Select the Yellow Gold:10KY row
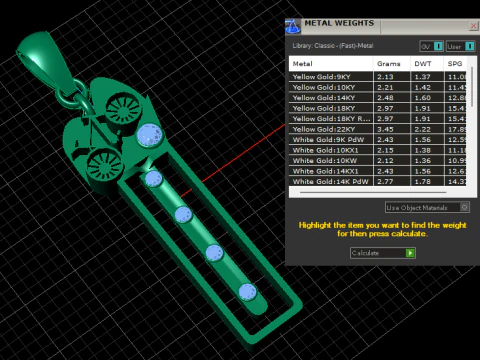 (x=377, y=87)
